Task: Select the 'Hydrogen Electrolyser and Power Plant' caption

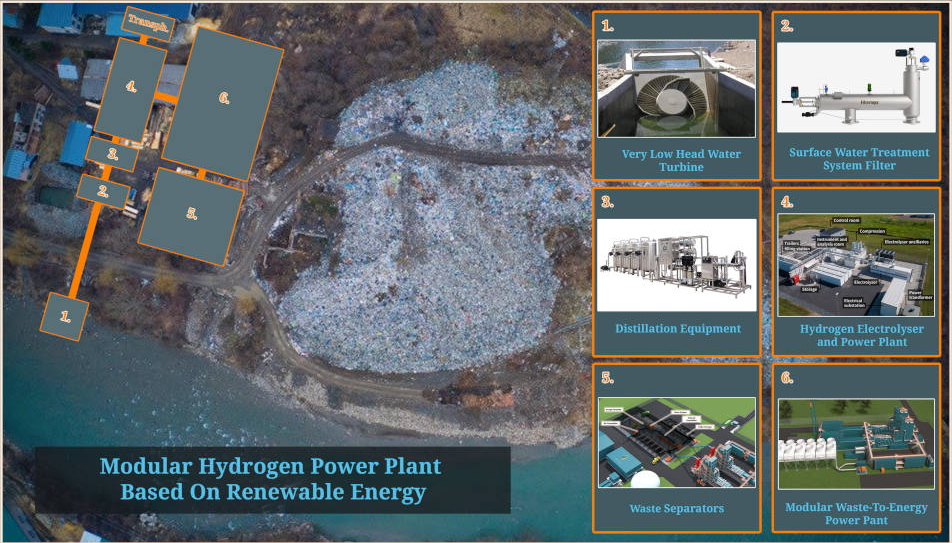Action: point(862,335)
